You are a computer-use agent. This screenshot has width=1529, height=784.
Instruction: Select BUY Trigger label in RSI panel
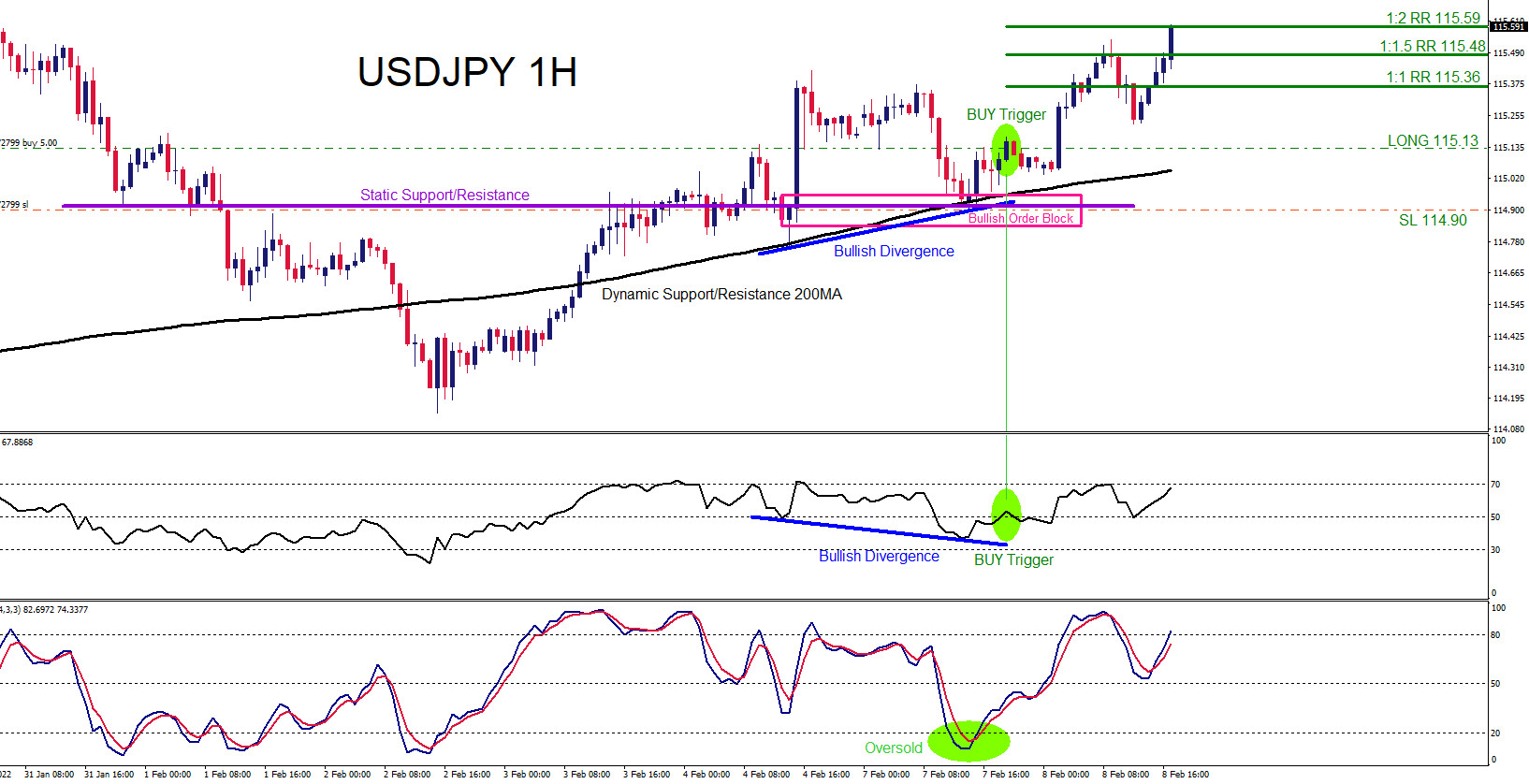pyautogui.click(x=1013, y=559)
